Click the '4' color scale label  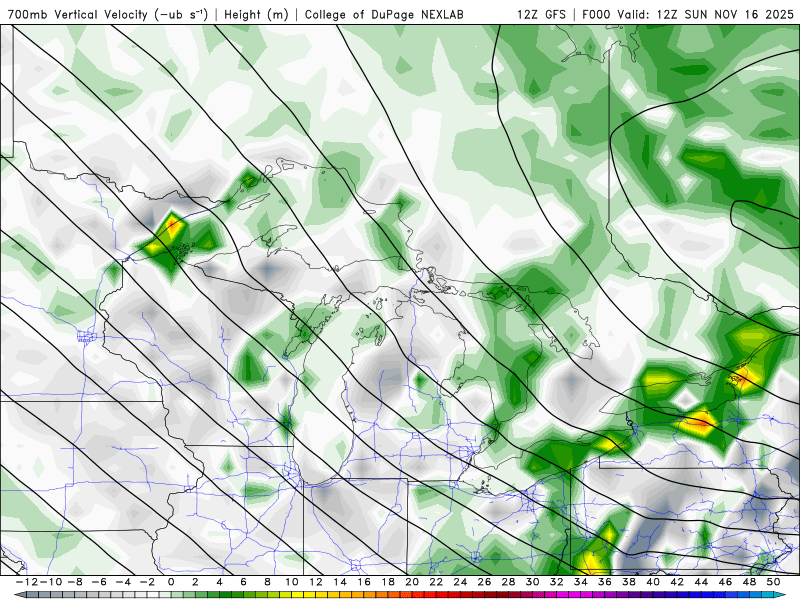pos(219,582)
